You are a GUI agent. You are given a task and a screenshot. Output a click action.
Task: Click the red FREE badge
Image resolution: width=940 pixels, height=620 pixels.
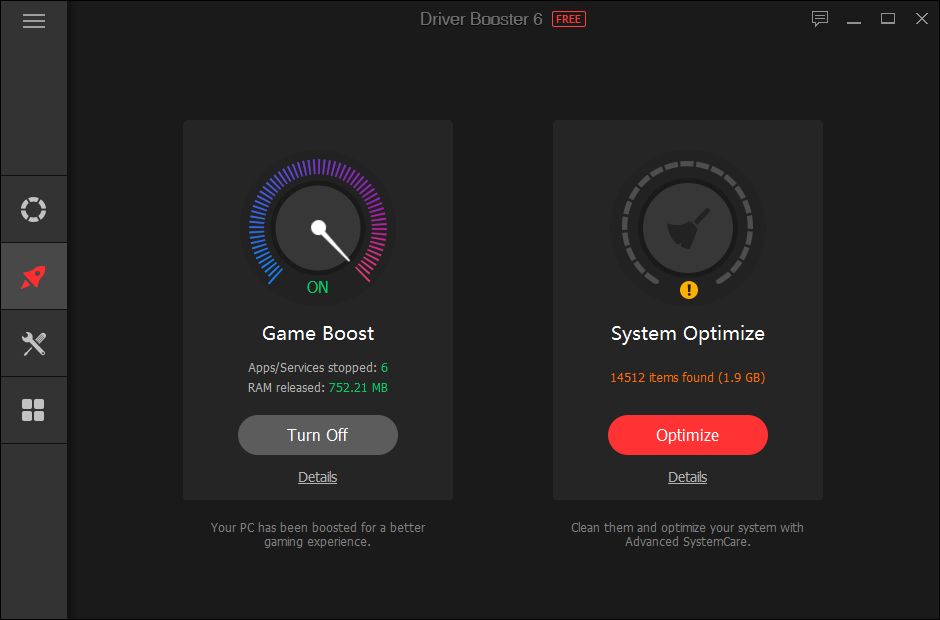[x=568, y=19]
